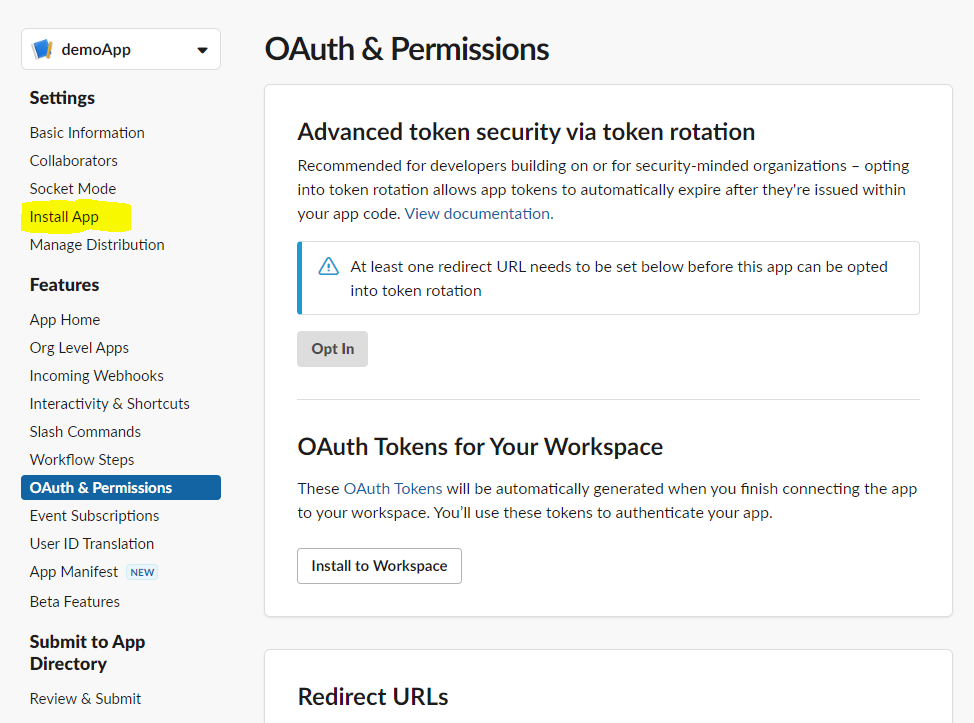Open Basic Information settings

coord(87,133)
